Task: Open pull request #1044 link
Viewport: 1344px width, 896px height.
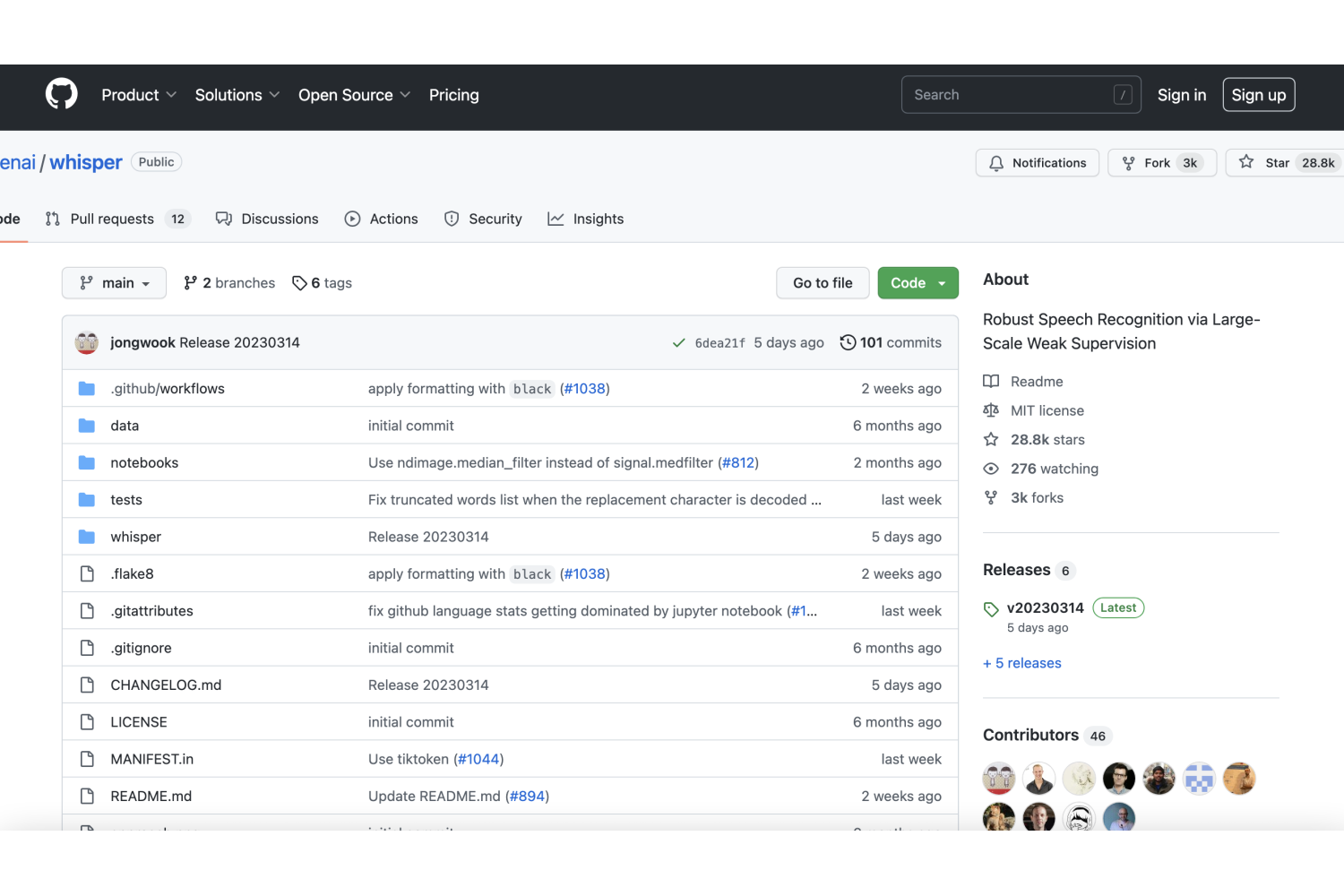Action: pyautogui.click(x=478, y=759)
